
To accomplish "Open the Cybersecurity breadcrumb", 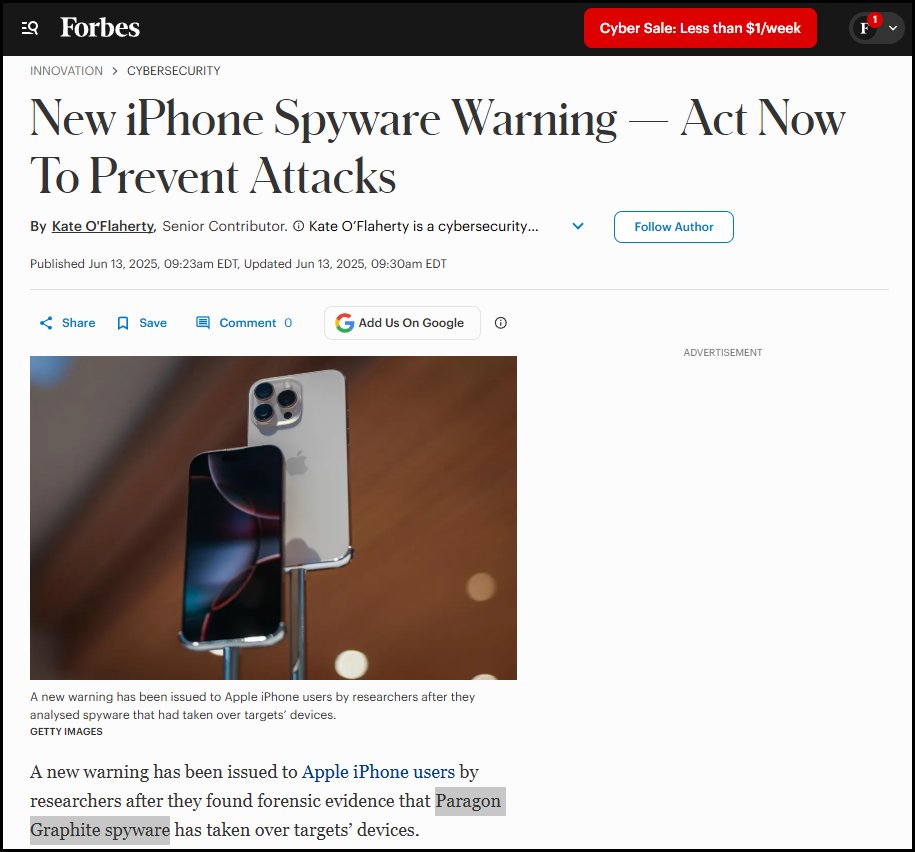I will click(174, 71).
